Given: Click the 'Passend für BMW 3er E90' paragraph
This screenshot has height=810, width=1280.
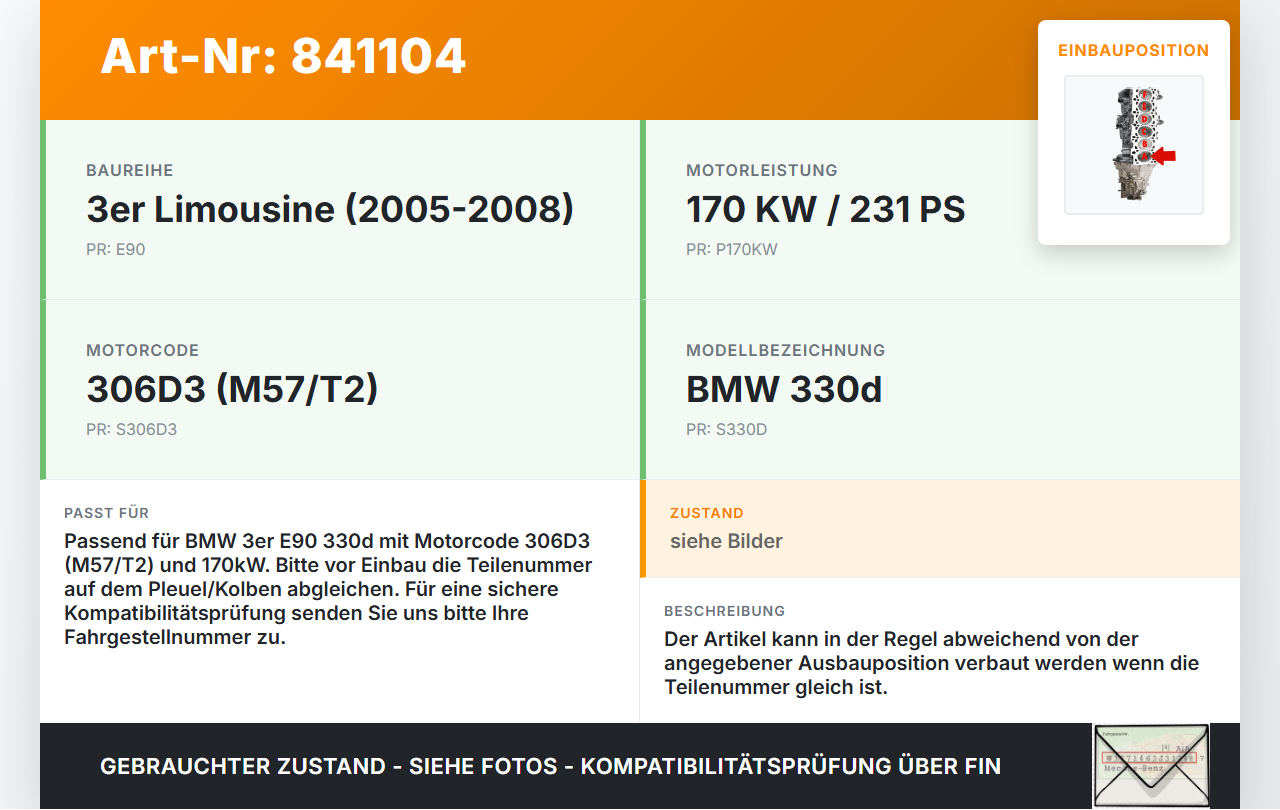Looking at the screenshot, I should [x=329, y=589].
